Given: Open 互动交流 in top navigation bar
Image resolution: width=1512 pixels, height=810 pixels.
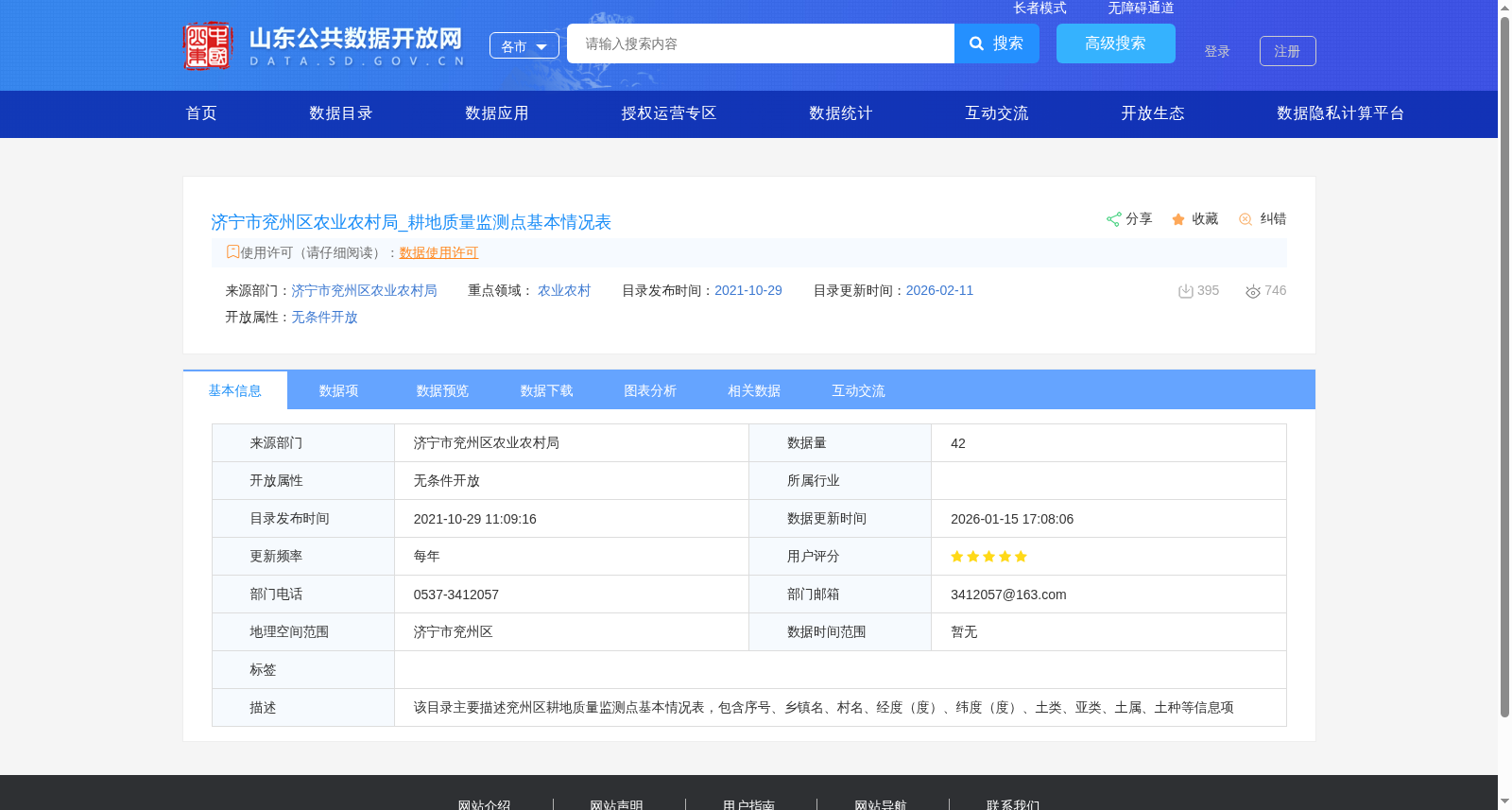Looking at the screenshot, I should pyautogui.click(x=997, y=113).
